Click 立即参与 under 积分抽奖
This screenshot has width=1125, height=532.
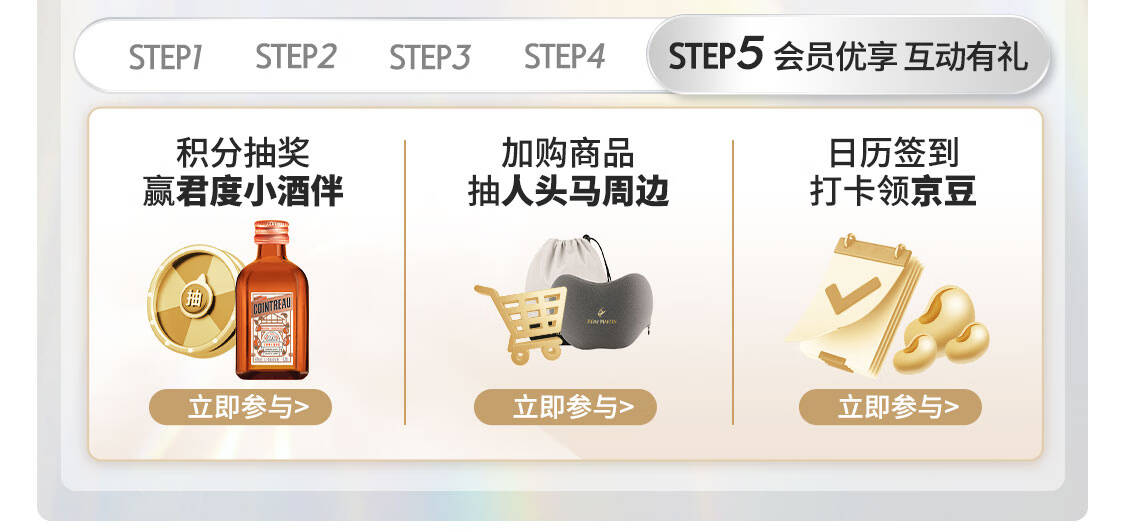point(240,407)
